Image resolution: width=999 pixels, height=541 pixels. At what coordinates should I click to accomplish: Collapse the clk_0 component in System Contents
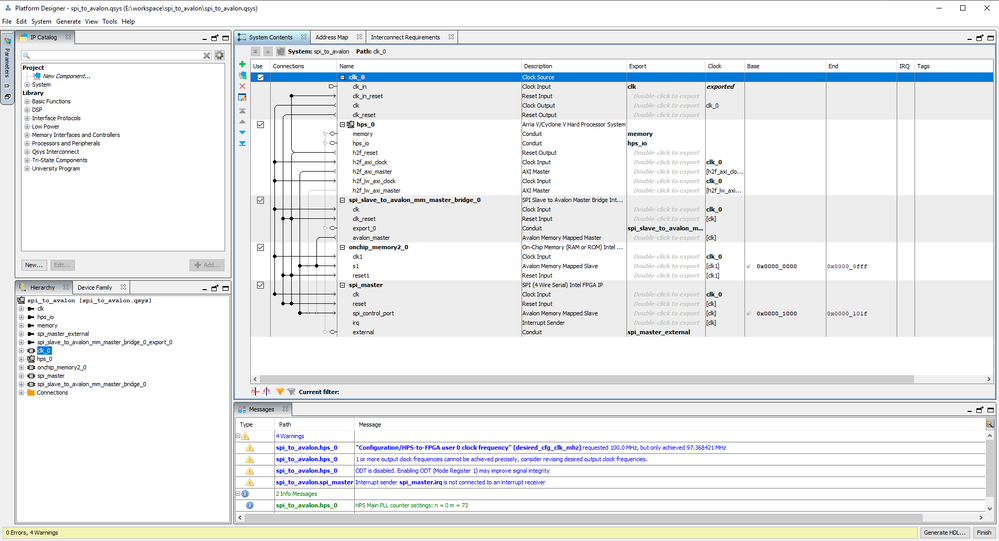(x=343, y=77)
